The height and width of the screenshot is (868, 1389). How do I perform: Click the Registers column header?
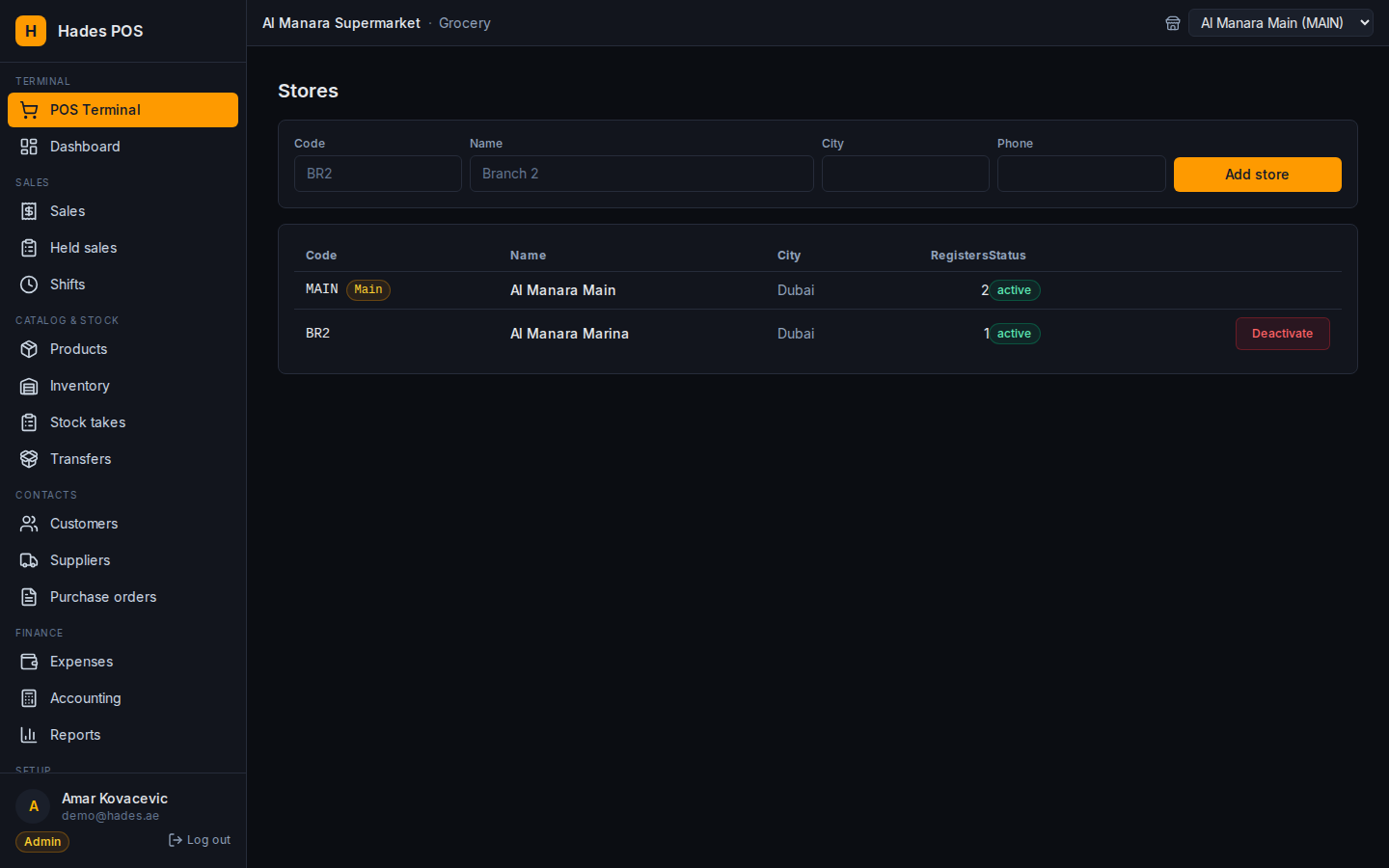(959, 256)
